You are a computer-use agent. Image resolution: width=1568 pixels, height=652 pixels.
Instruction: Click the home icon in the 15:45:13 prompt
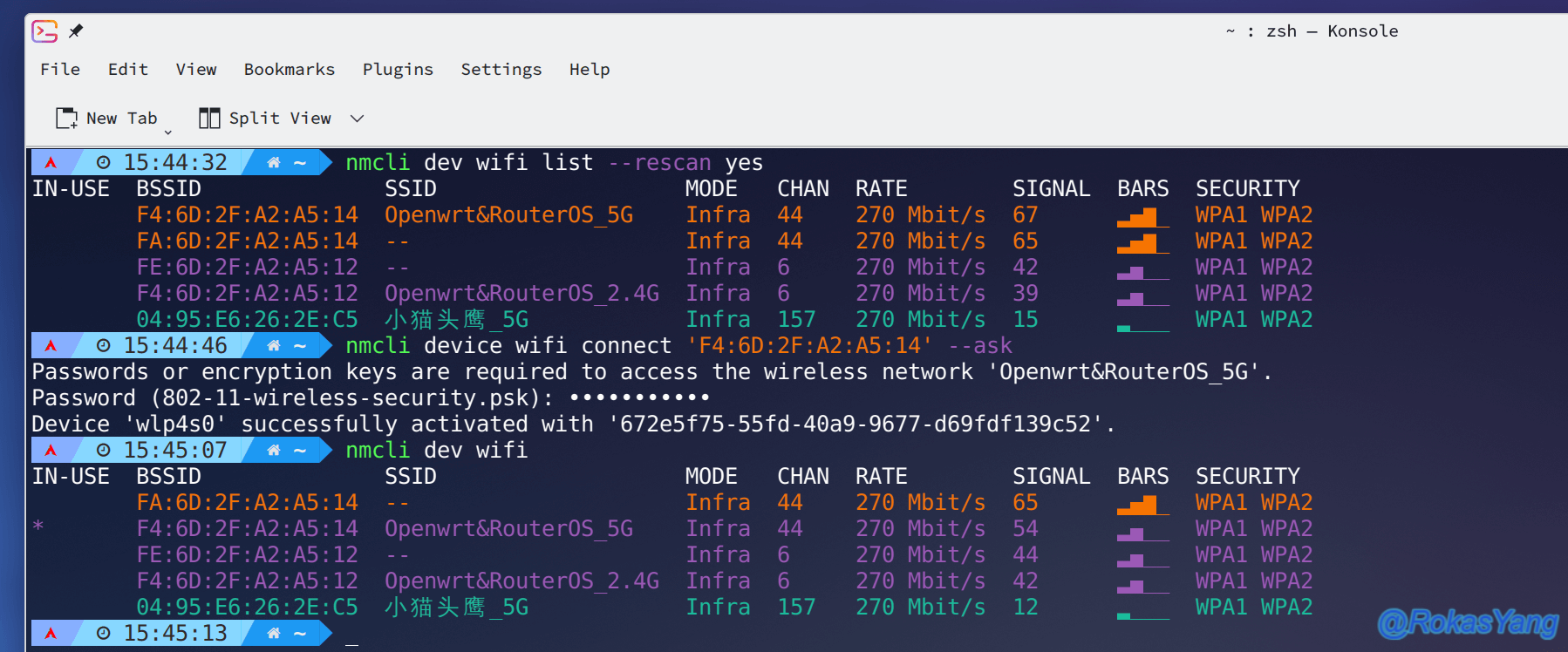pyautogui.click(x=274, y=633)
